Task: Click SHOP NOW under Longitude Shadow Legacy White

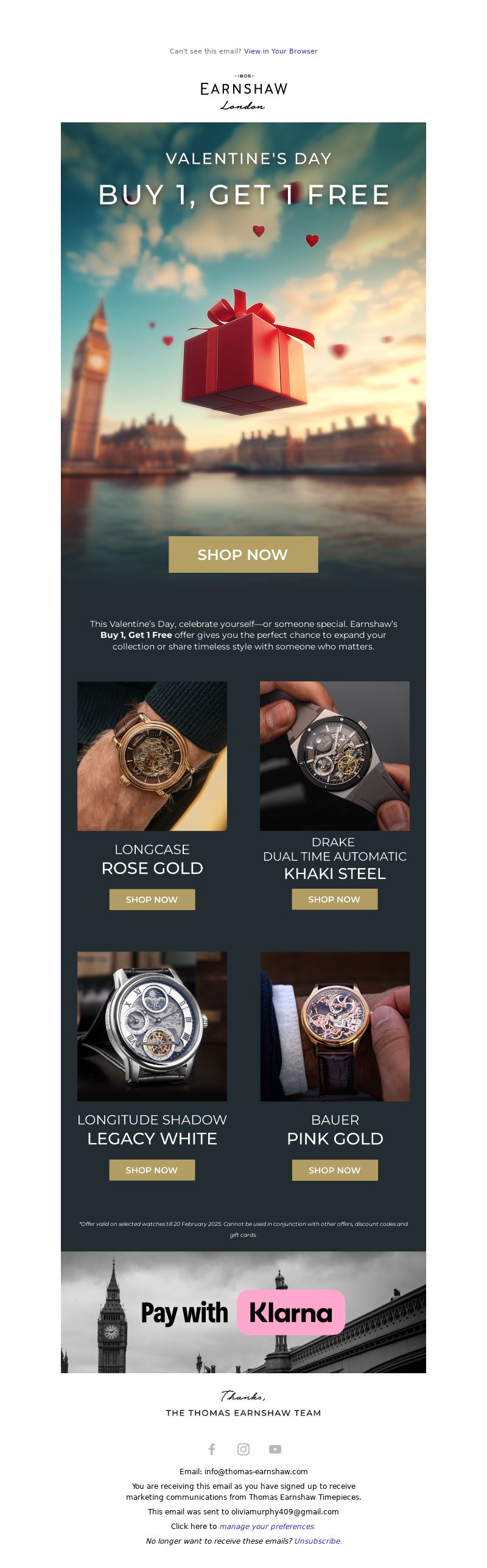Action: tap(152, 1170)
